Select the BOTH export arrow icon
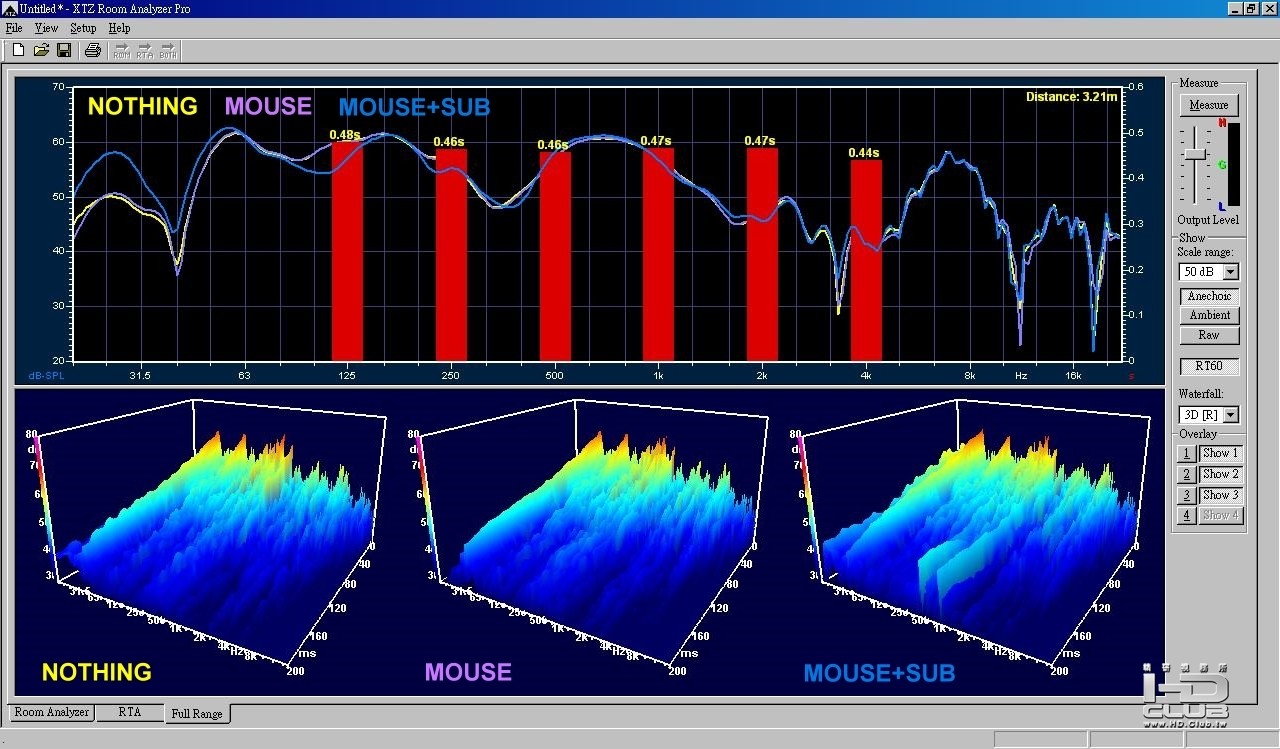Image resolution: width=1280 pixels, height=749 pixels. (168, 50)
